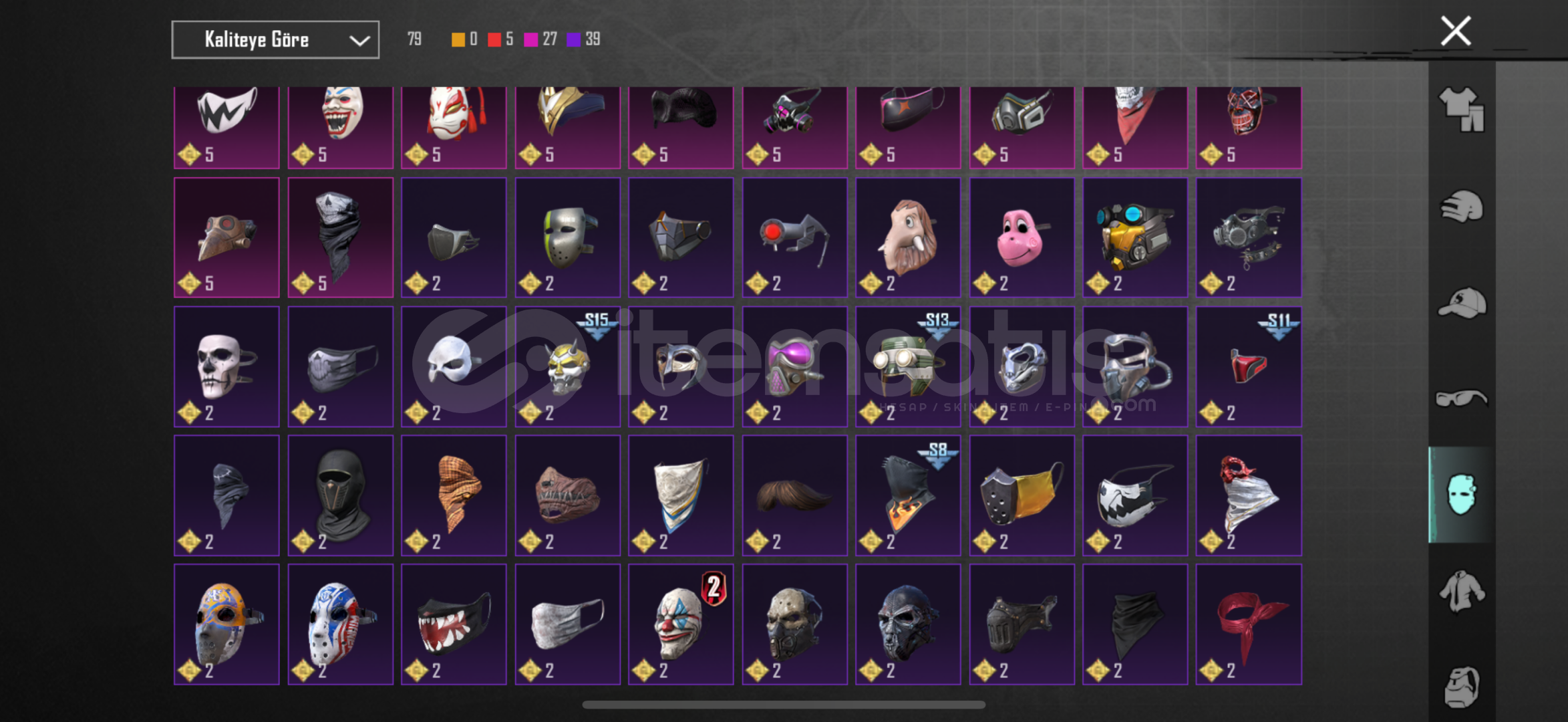This screenshot has height=722, width=1568.
Task: Open the Kaliteye Göre sort dropdown
Action: pyautogui.click(x=275, y=40)
